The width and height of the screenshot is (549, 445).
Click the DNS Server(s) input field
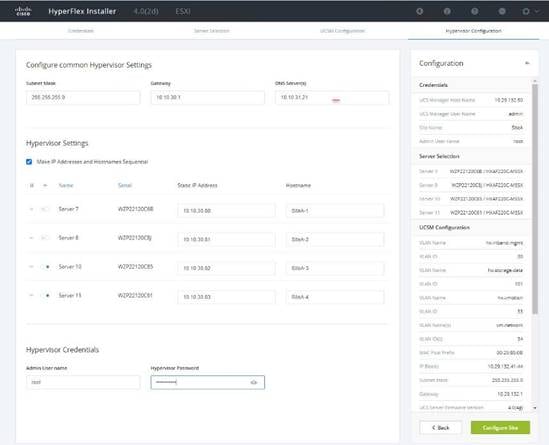332,97
